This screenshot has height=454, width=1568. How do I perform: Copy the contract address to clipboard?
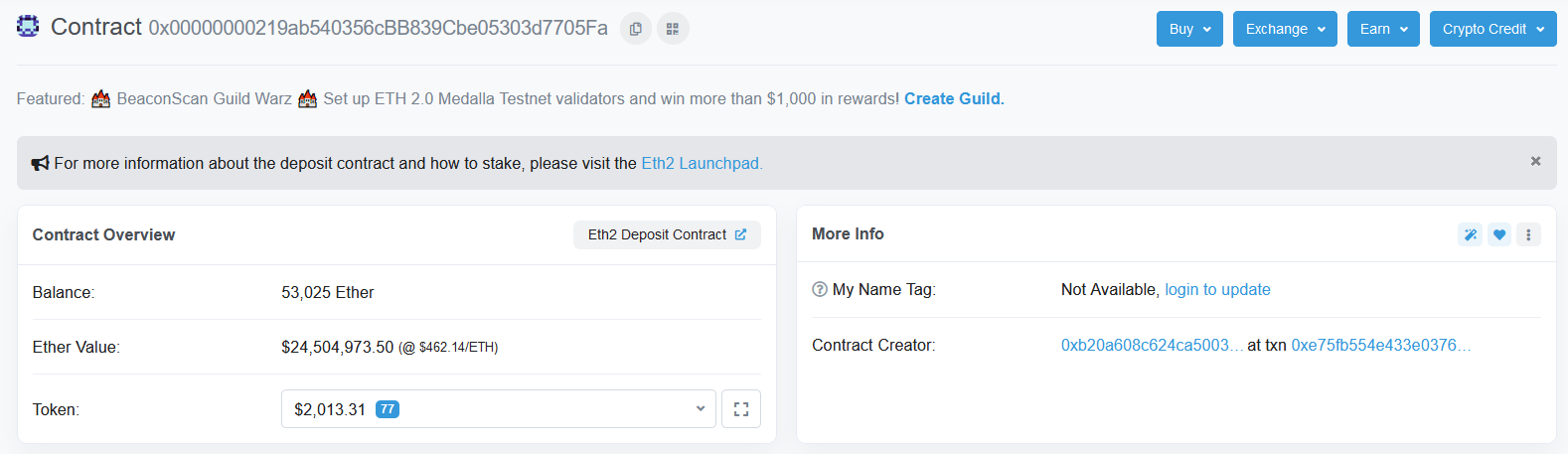636,29
